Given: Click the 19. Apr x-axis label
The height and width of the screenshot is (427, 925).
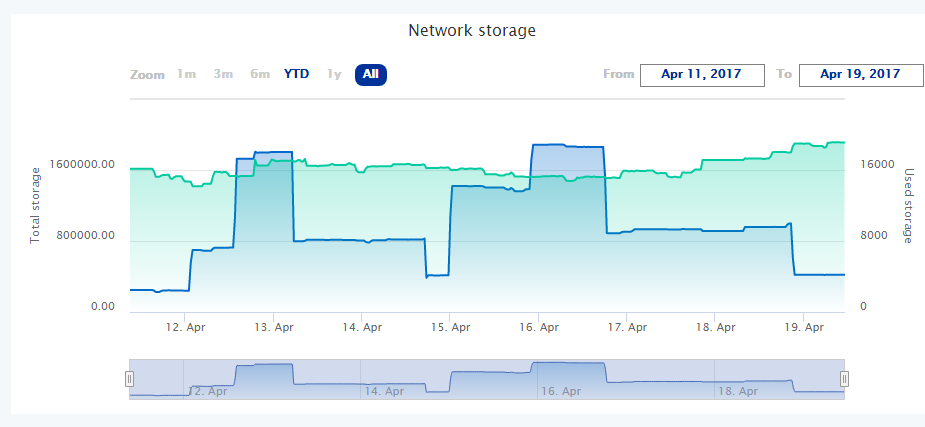Looking at the screenshot, I should 805,327.
